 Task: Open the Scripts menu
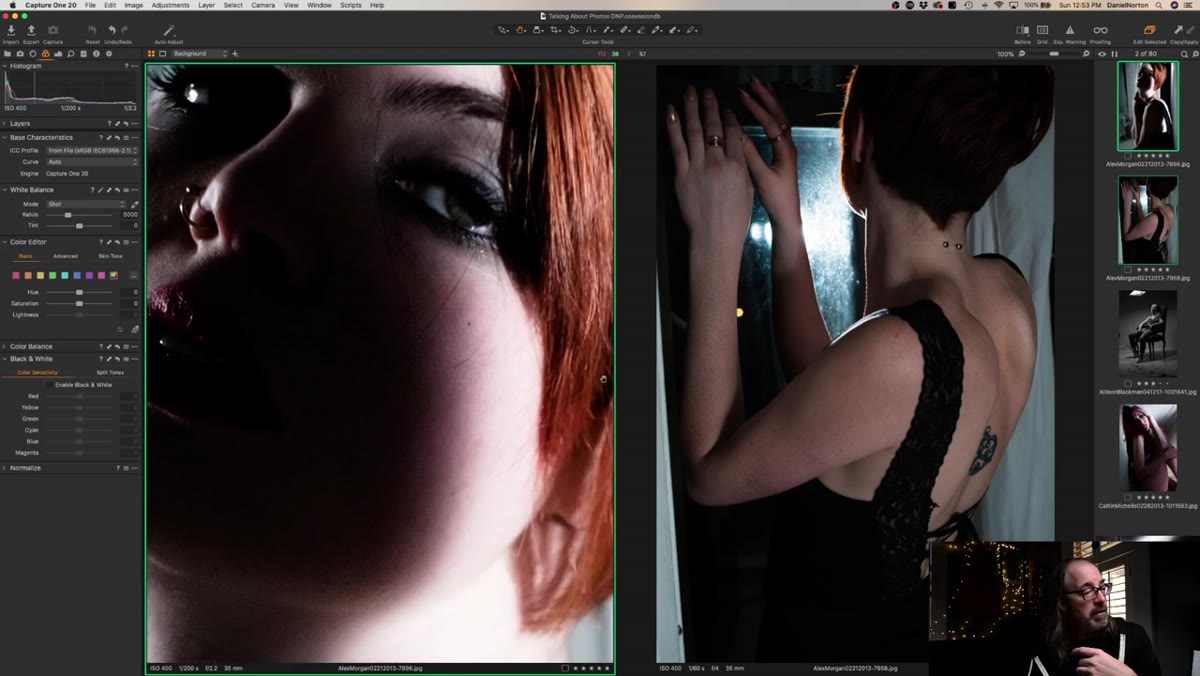351,5
